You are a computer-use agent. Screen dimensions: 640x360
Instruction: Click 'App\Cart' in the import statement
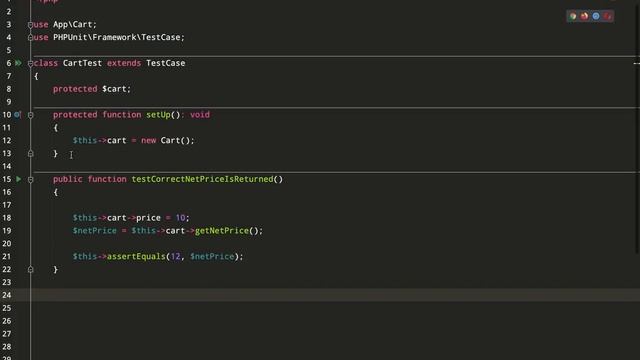pos(73,24)
